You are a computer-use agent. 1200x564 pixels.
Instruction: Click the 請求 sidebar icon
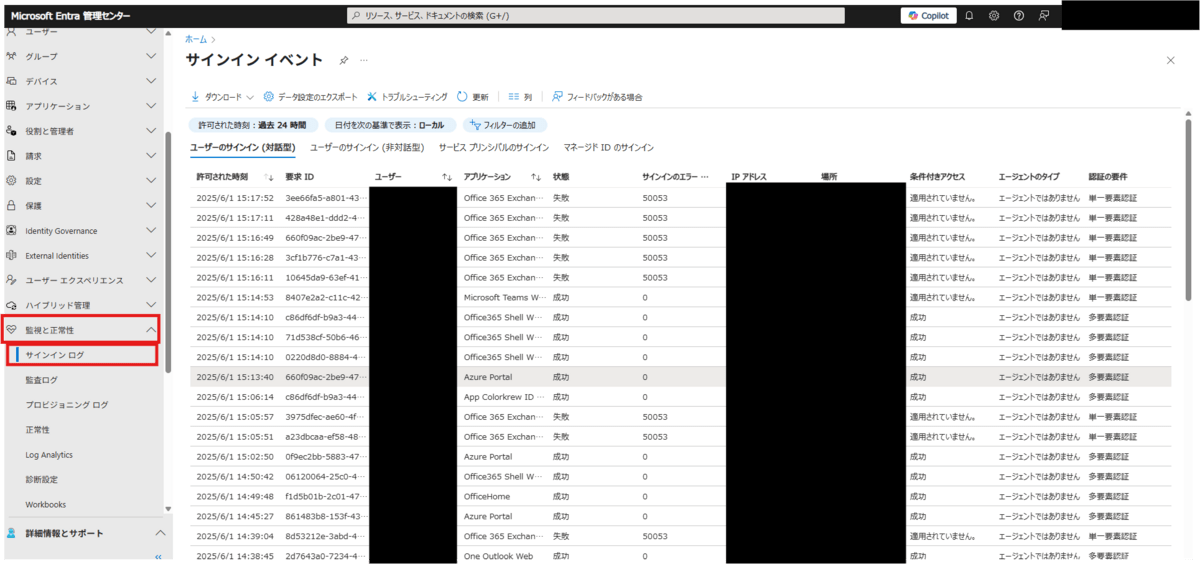tap(11, 156)
